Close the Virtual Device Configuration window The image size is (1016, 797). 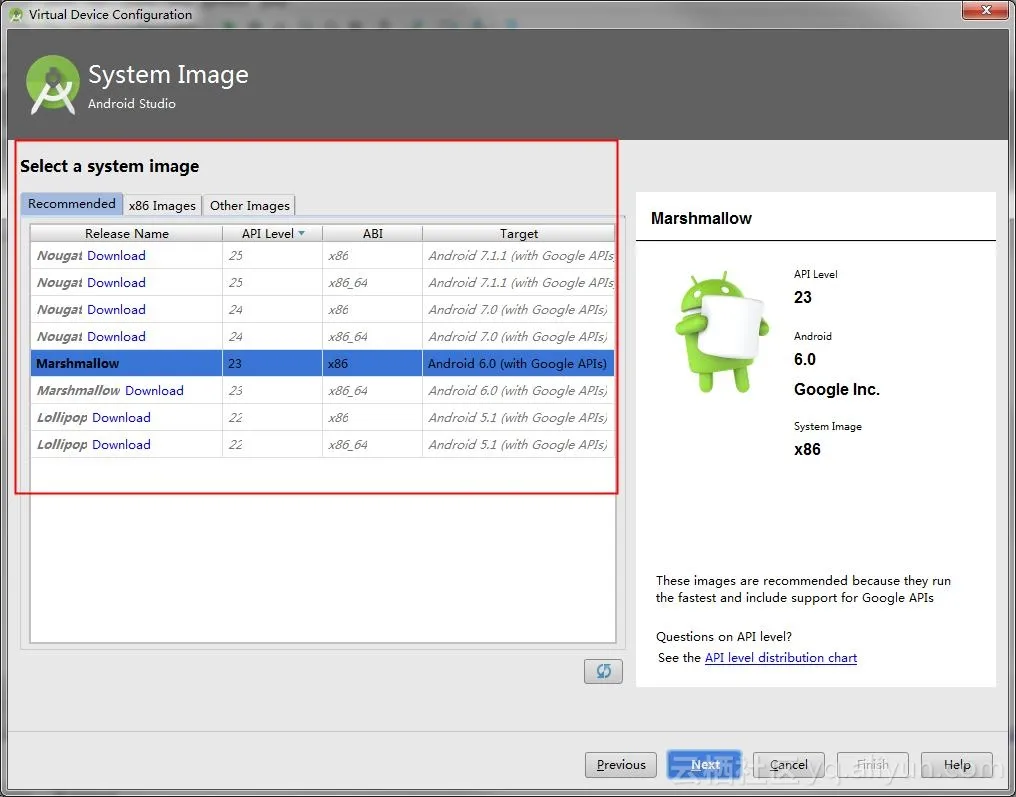[985, 10]
